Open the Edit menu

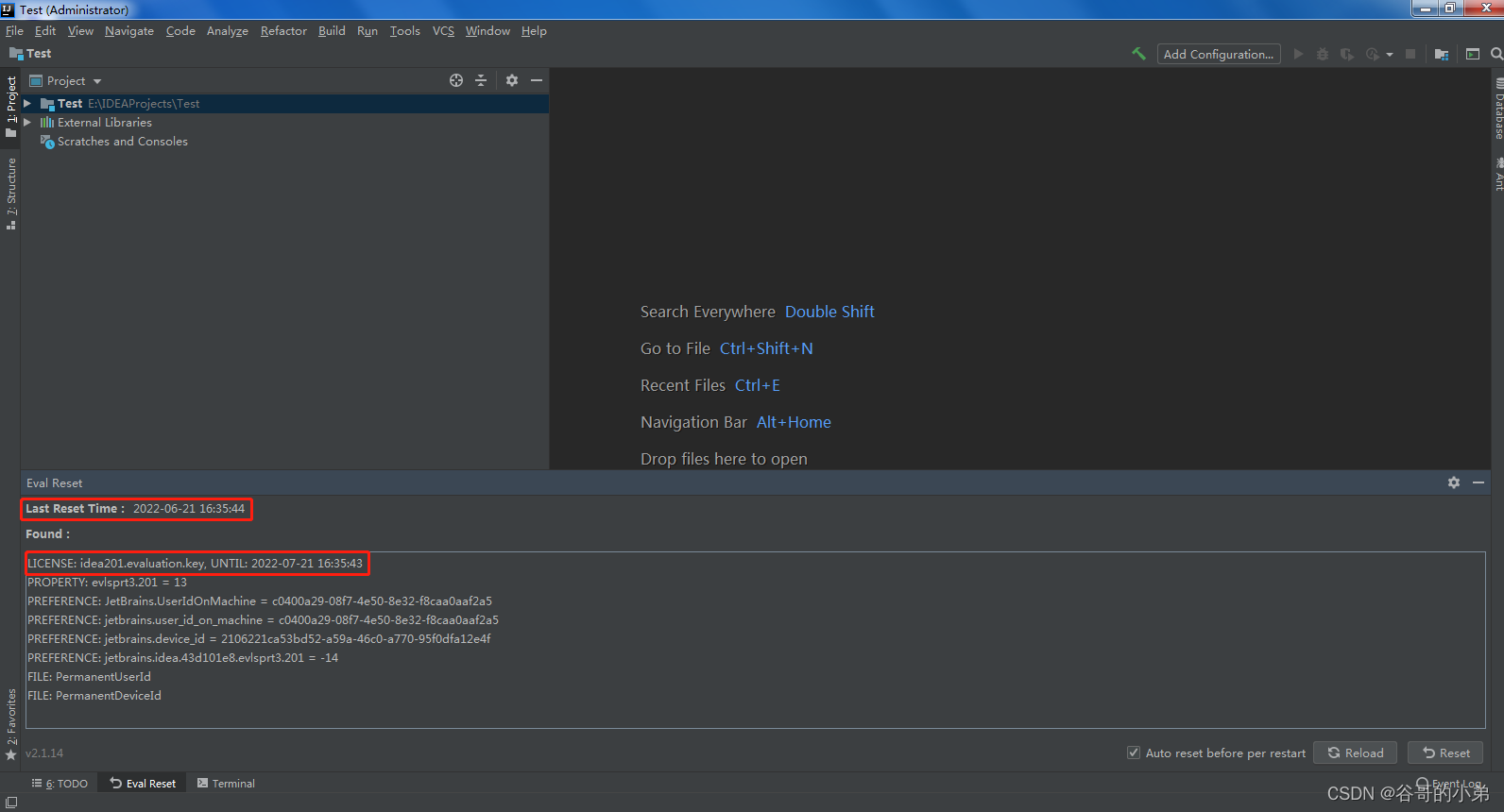[45, 31]
